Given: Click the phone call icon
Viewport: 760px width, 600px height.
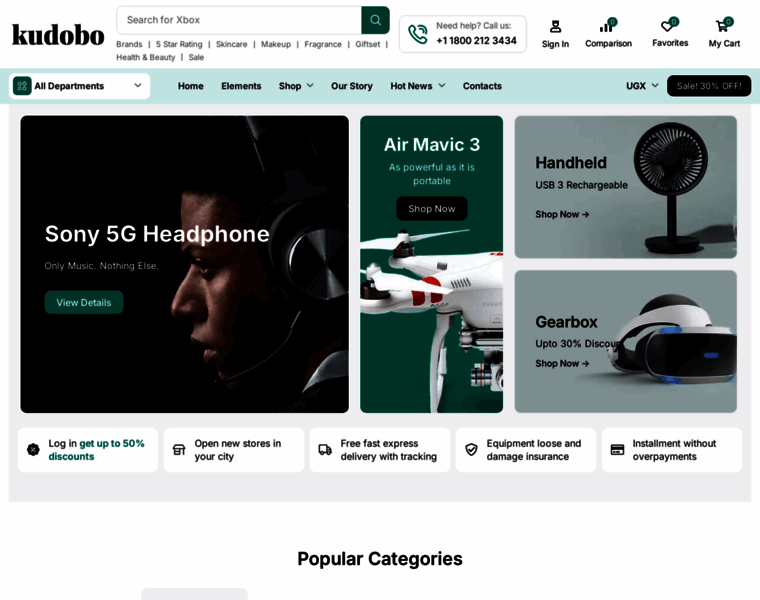Looking at the screenshot, I should (x=417, y=34).
